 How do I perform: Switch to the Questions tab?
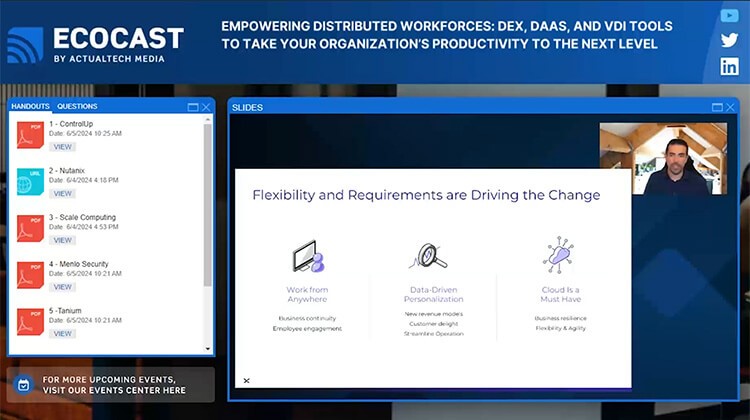(x=77, y=106)
